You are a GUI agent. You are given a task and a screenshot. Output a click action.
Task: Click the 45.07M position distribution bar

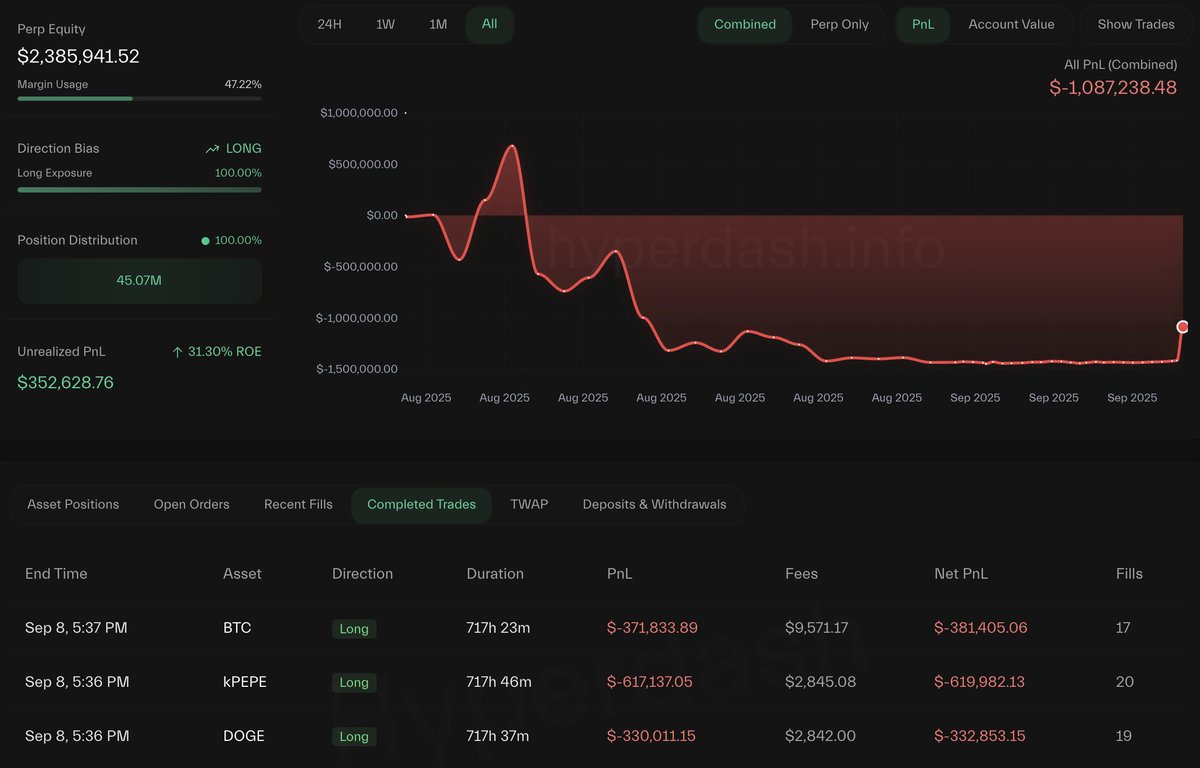tap(139, 281)
